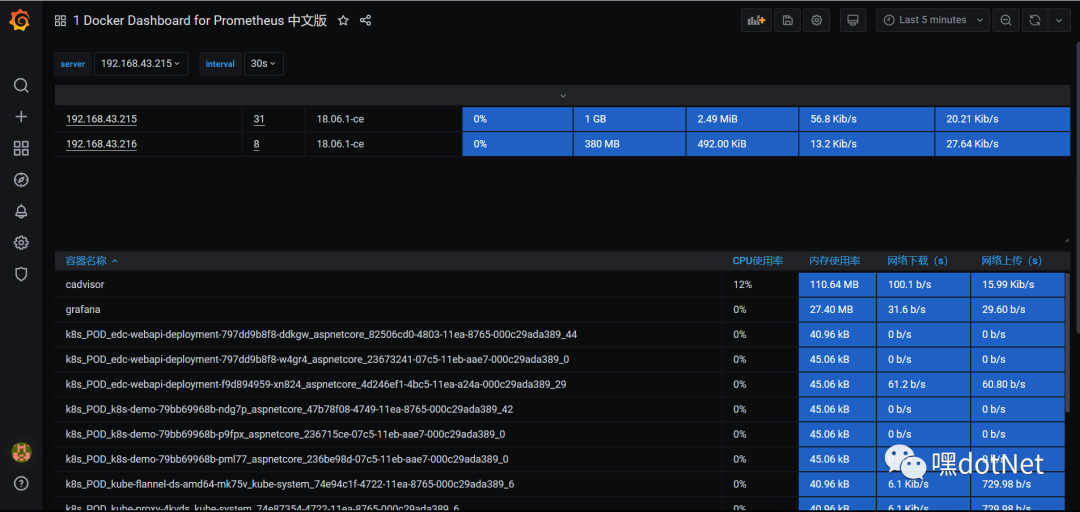Star this dashboard as favorite
This screenshot has width=1080, height=512.
point(343,21)
